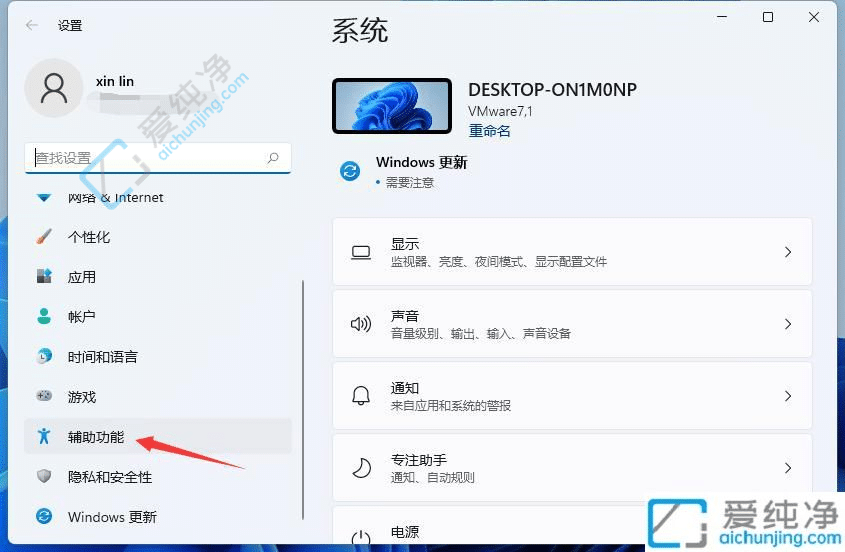Open the Windows 更新 需要注意 status
Image resolution: width=845 pixels, height=552 pixels.
pyautogui.click(x=404, y=171)
